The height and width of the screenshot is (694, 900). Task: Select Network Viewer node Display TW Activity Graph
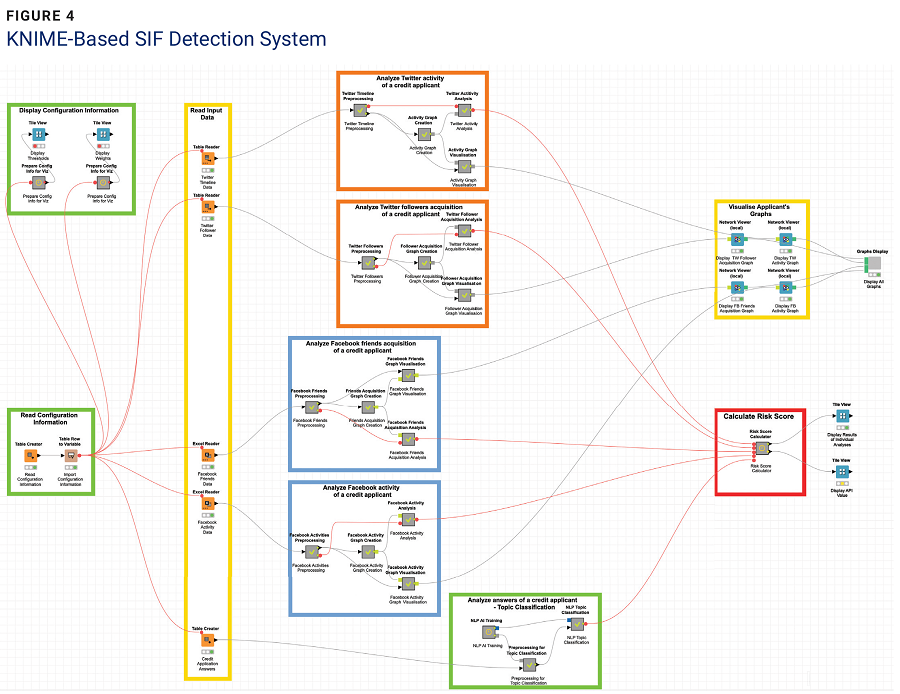point(786,239)
